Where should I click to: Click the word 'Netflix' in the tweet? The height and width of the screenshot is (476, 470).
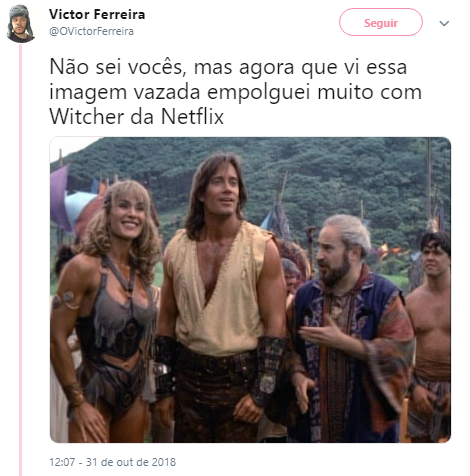coord(192,117)
